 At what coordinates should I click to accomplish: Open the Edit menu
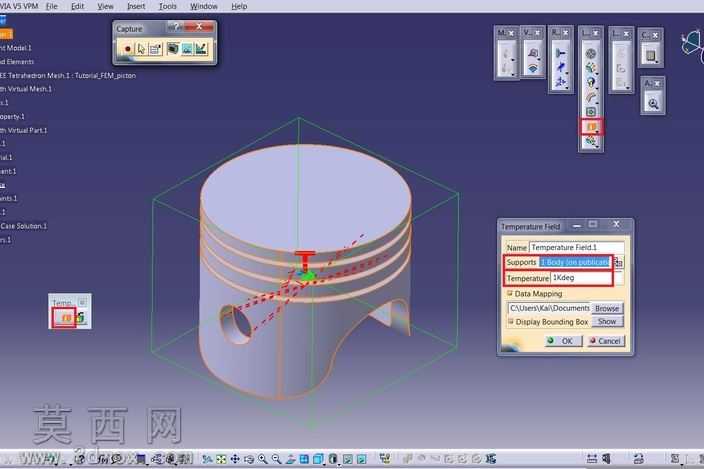click(78, 6)
